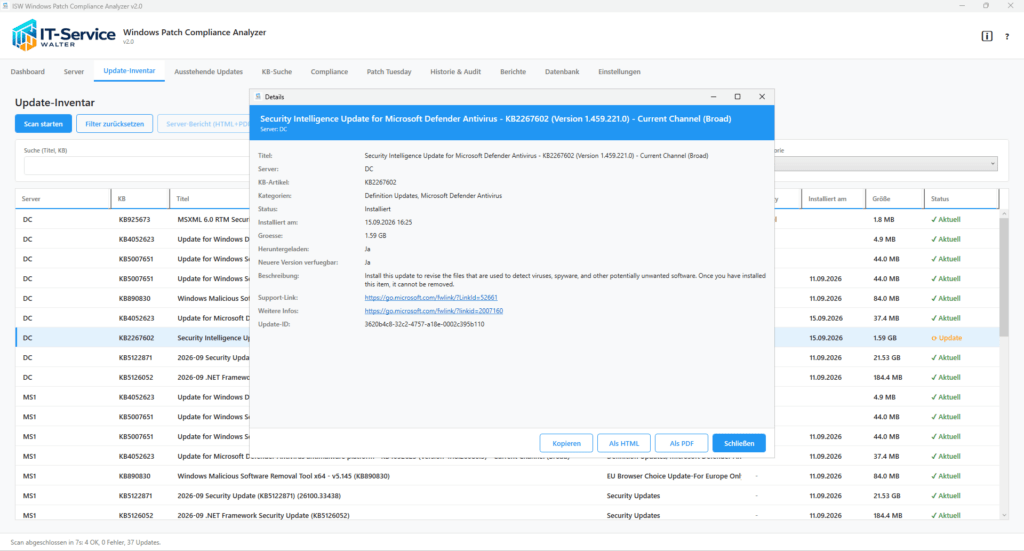The height and width of the screenshot is (551, 1024).
Task: Click the Schließen button
Action: click(x=739, y=443)
